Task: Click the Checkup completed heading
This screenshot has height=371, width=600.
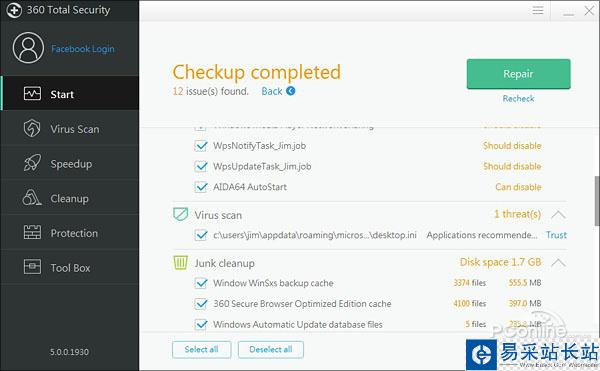Action: [256, 72]
